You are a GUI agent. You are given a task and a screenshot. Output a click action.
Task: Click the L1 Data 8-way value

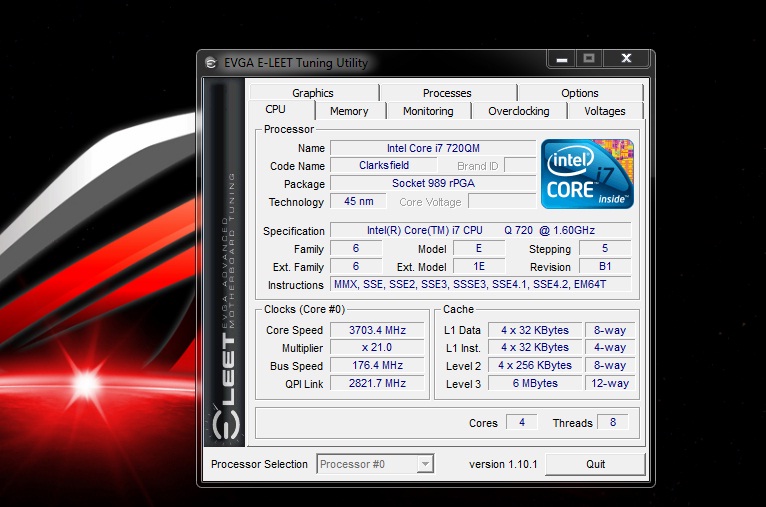pyautogui.click(x=610, y=330)
